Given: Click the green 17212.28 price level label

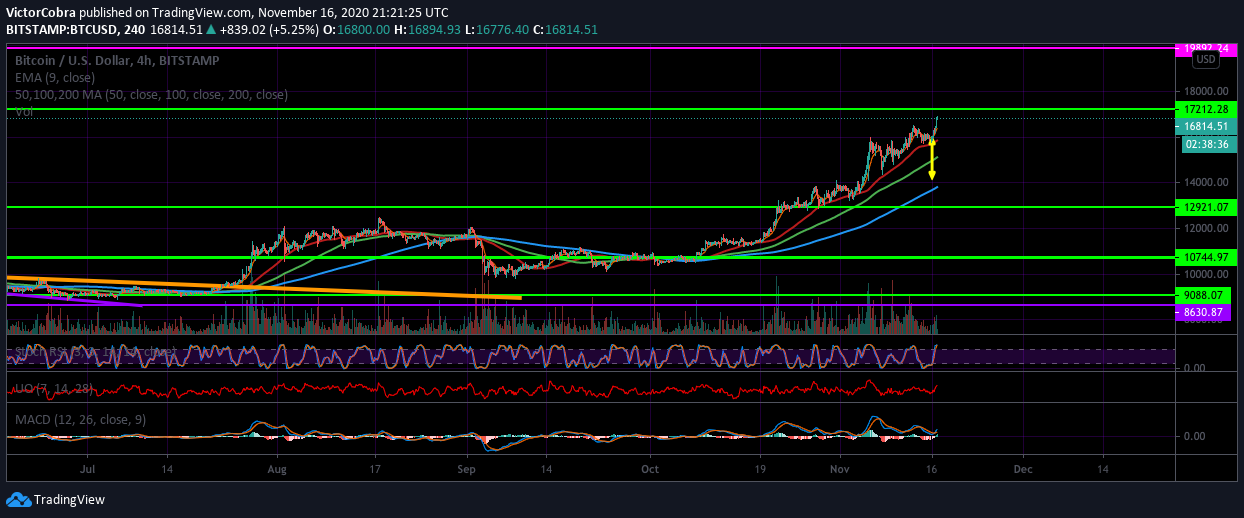Looking at the screenshot, I should pyautogui.click(x=1205, y=108).
